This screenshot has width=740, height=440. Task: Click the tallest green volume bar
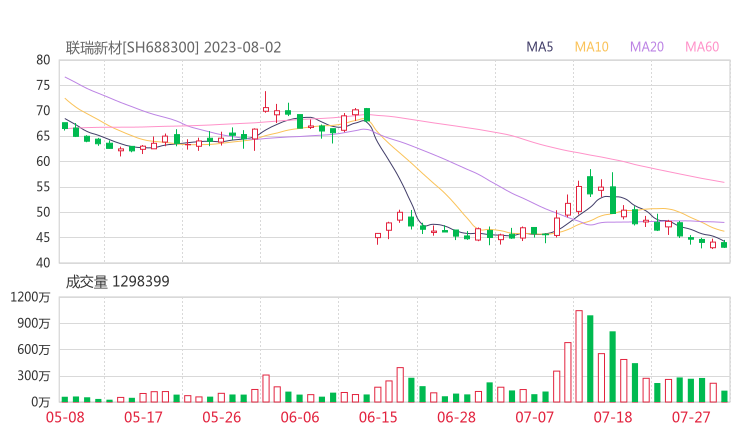click(590, 359)
